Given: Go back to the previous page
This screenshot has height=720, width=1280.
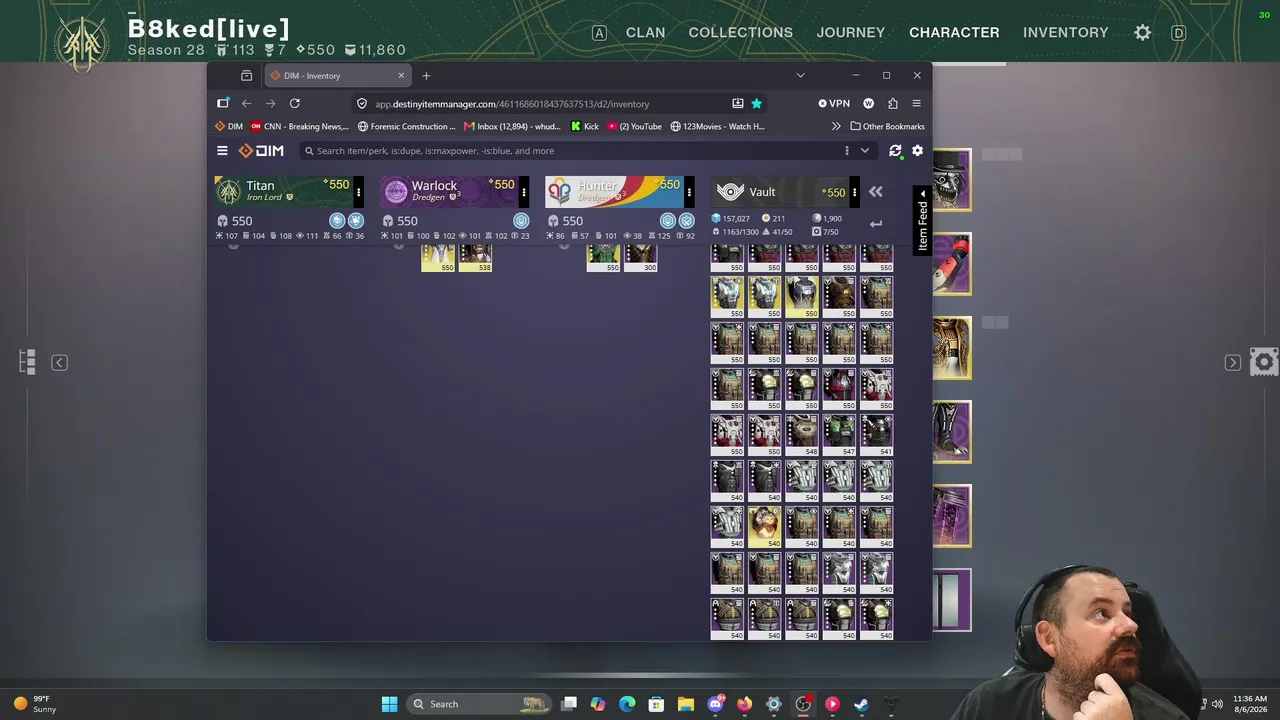Looking at the screenshot, I should click(x=247, y=103).
